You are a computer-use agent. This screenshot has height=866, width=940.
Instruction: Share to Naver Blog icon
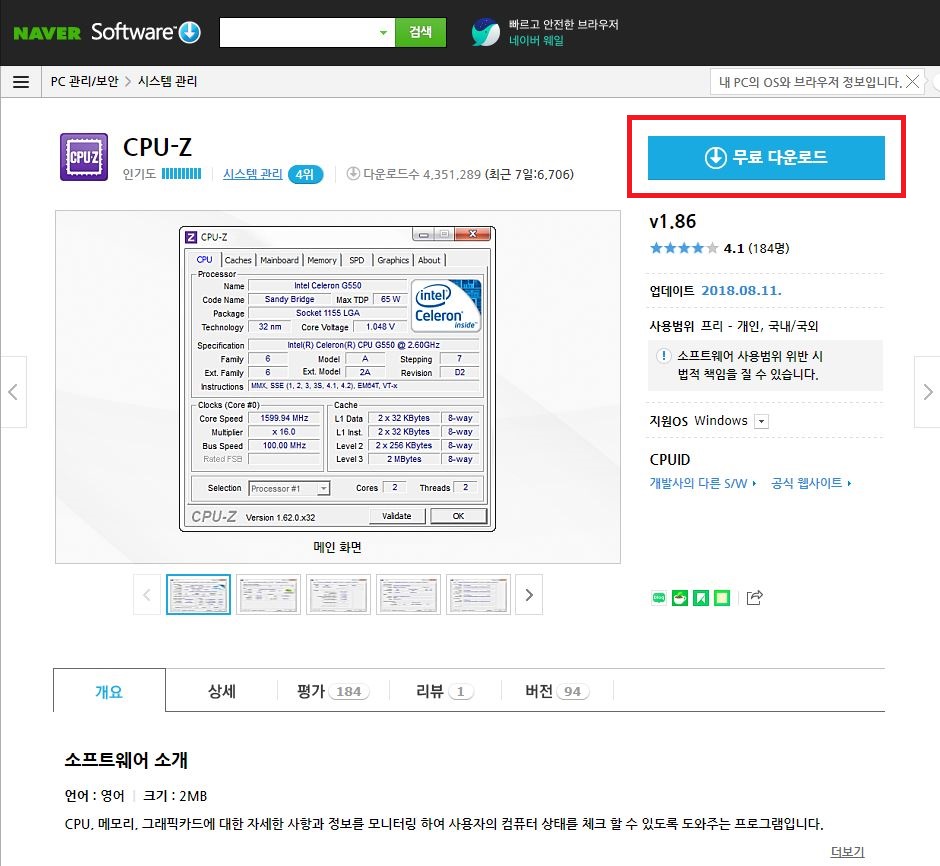click(658, 598)
